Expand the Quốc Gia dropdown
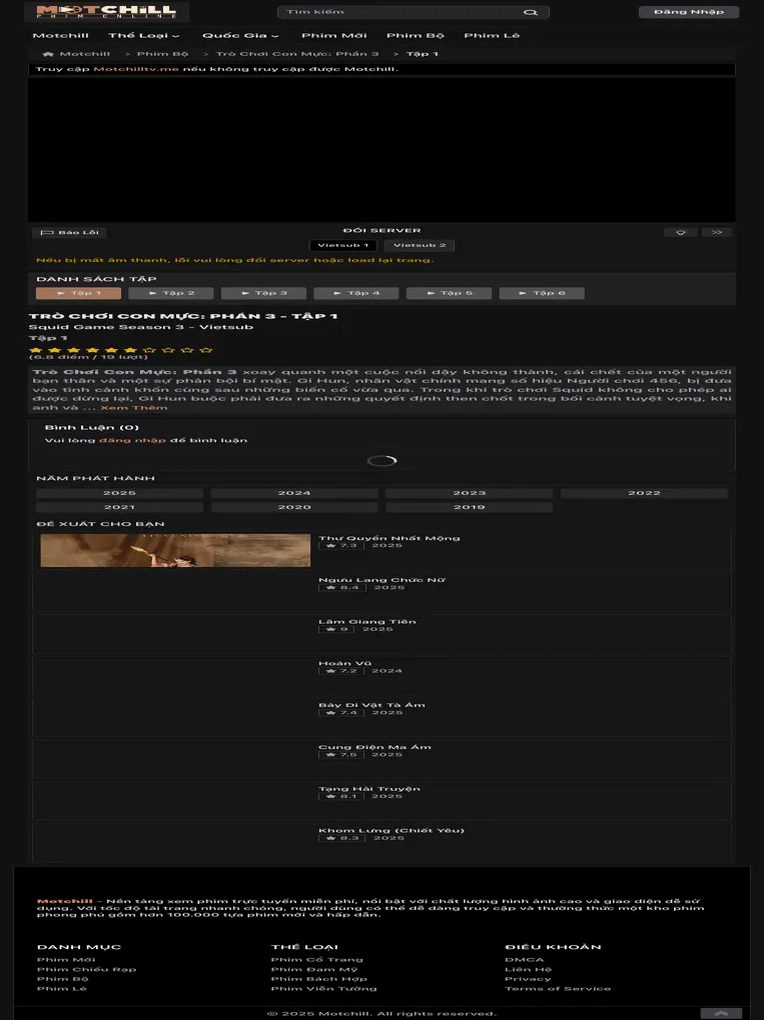The width and height of the screenshot is (764, 1020). (240, 36)
